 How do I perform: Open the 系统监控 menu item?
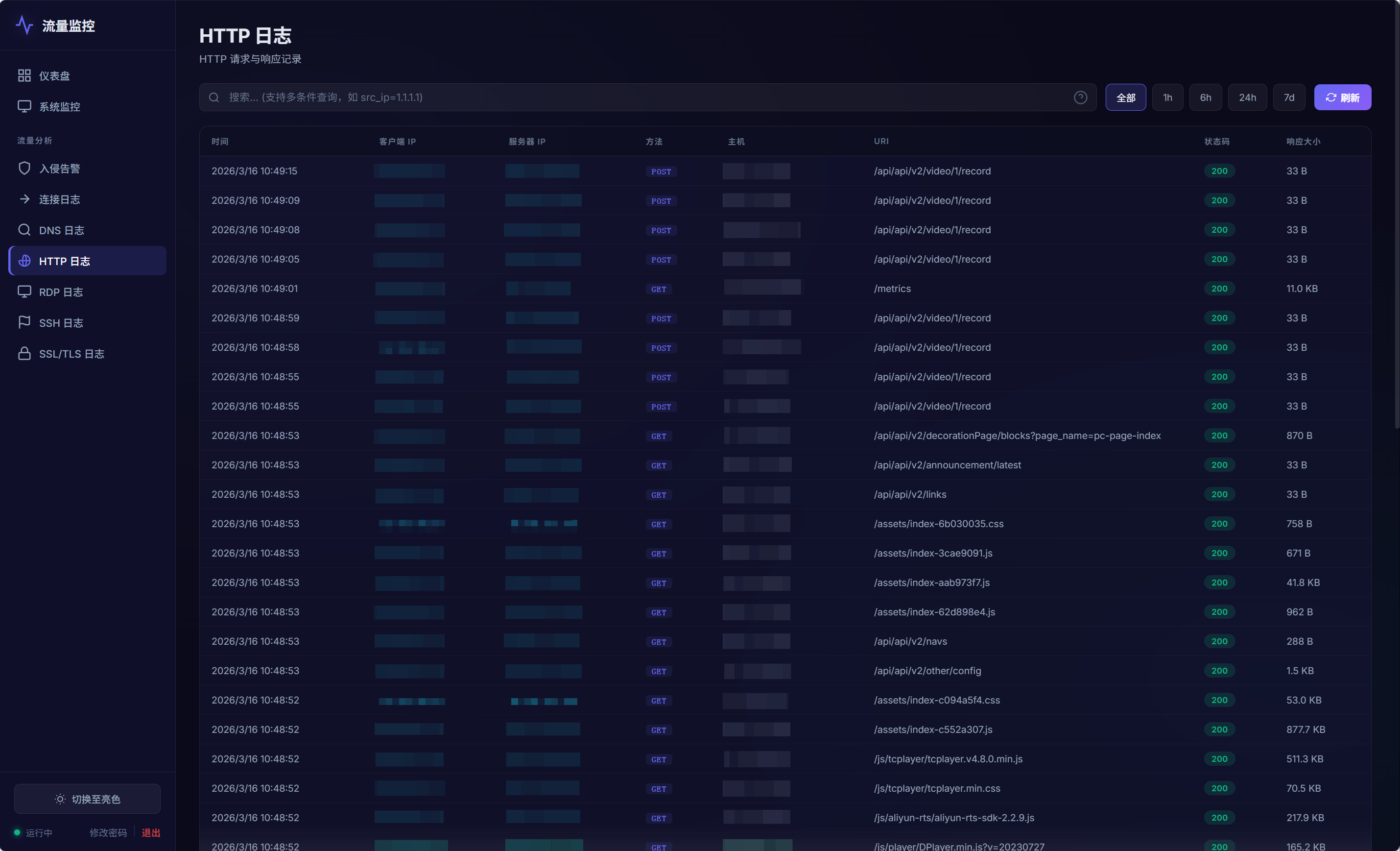point(60,106)
